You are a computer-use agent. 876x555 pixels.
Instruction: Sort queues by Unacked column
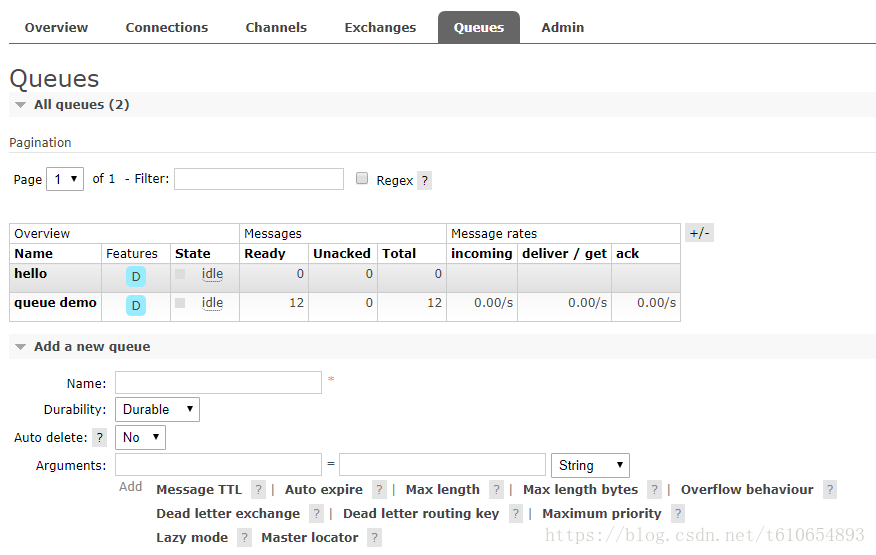click(342, 254)
